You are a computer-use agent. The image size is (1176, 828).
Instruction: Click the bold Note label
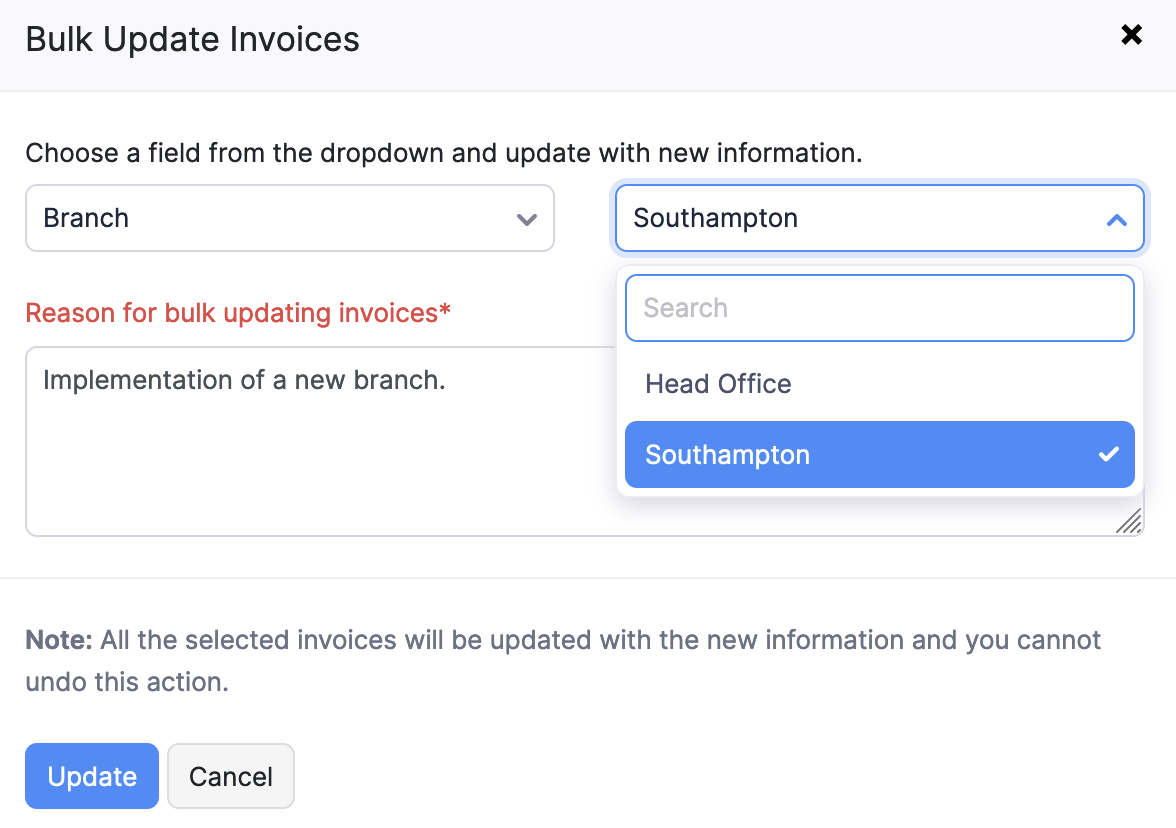(59, 640)
